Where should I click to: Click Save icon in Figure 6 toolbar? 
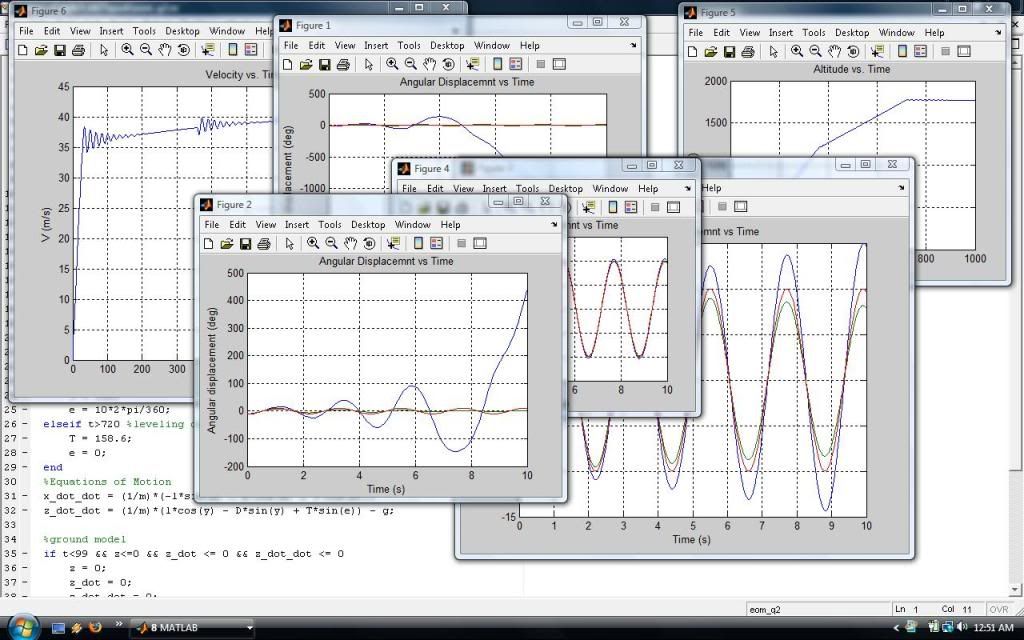pos(59,50)
